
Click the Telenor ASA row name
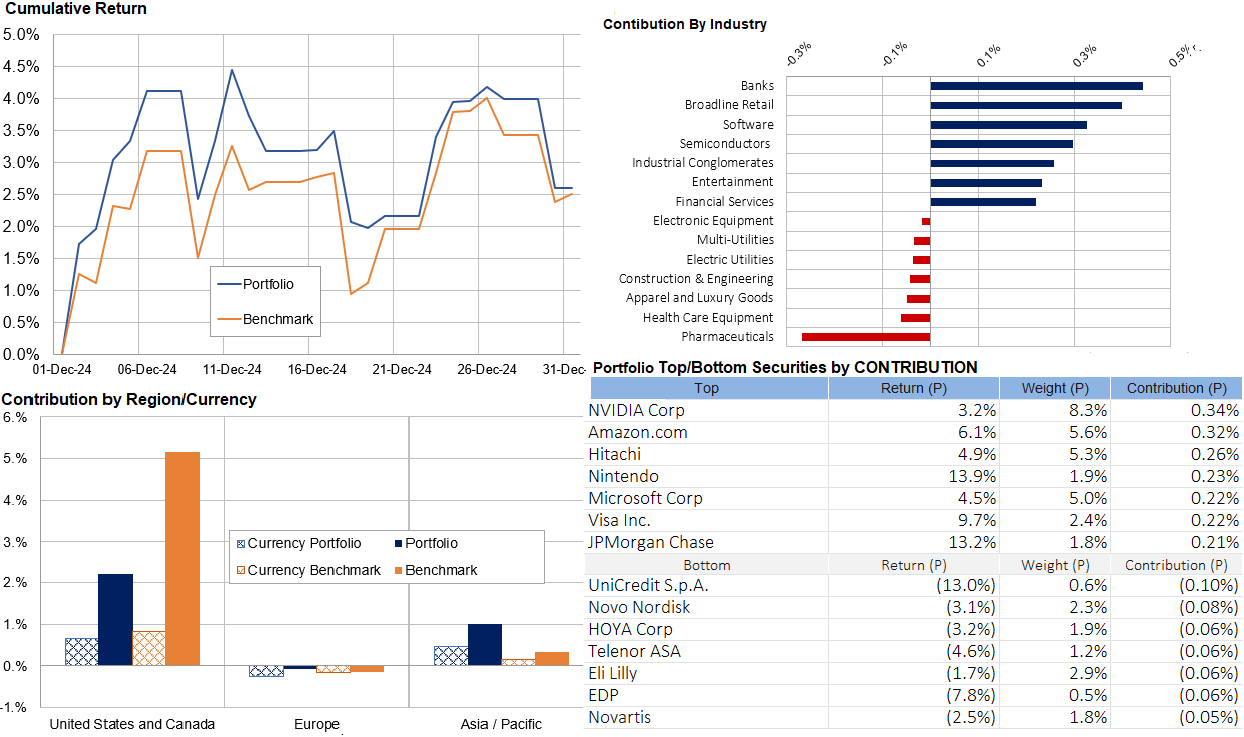click(x=634, y=651)
